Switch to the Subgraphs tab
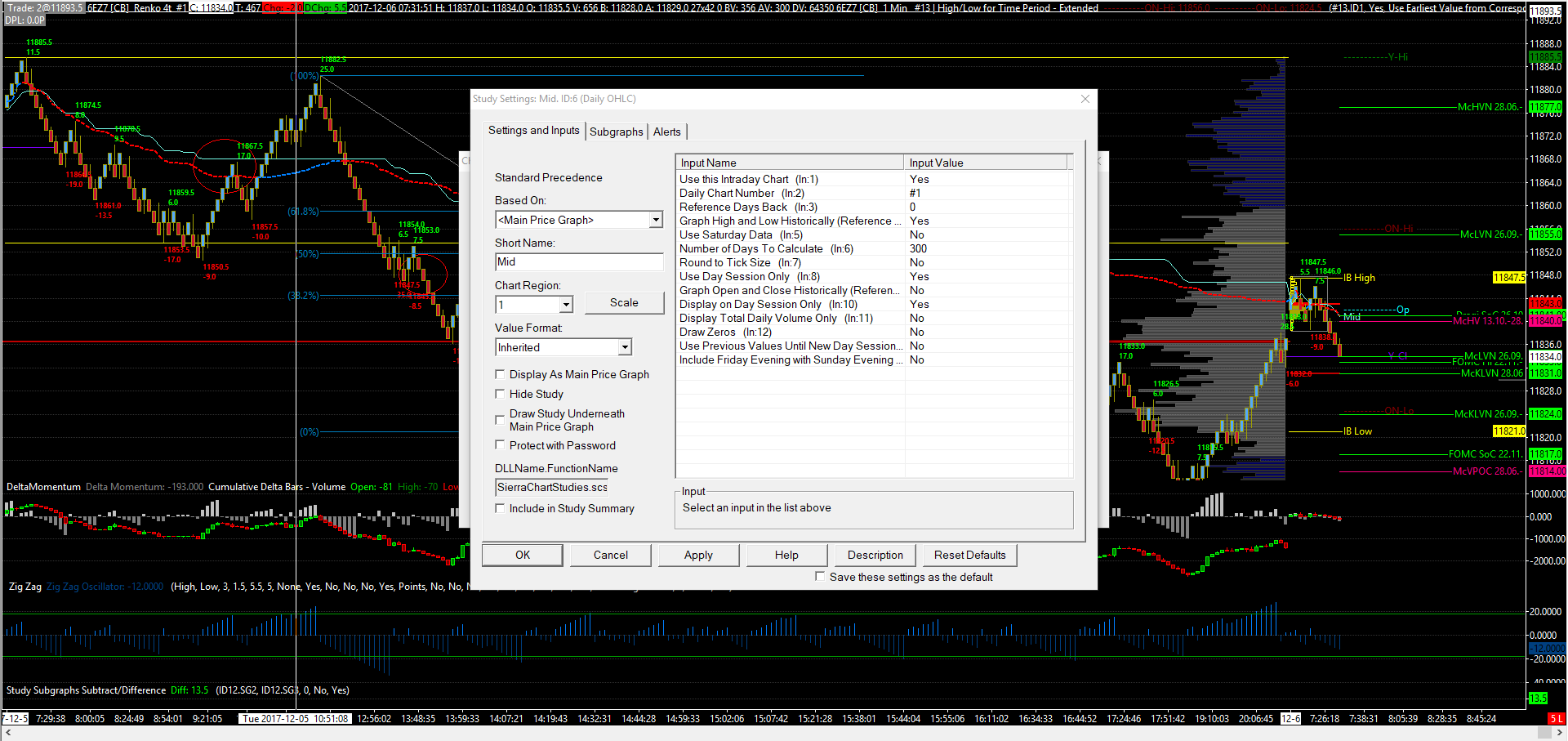 click(x=616, y=132)
